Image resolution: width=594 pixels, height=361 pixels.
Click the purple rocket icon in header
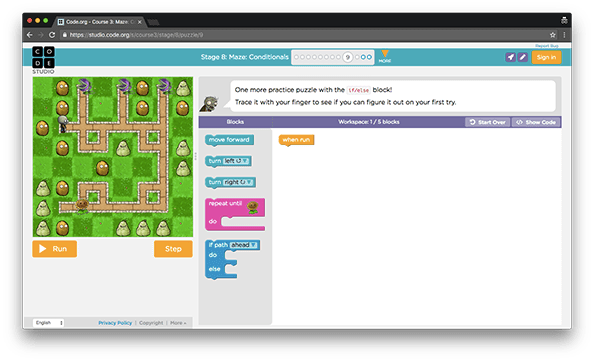(510, 57)
